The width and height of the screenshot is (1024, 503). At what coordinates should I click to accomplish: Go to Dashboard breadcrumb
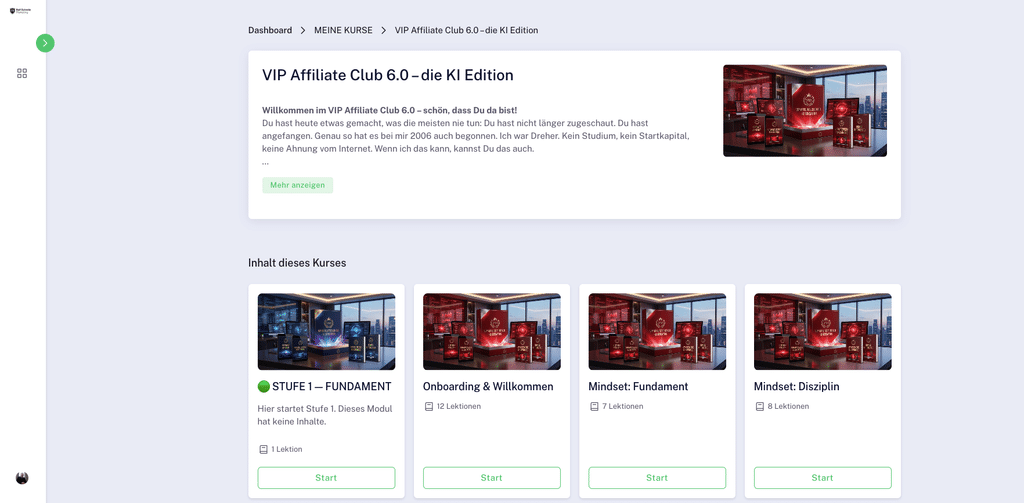pos(270,30)
